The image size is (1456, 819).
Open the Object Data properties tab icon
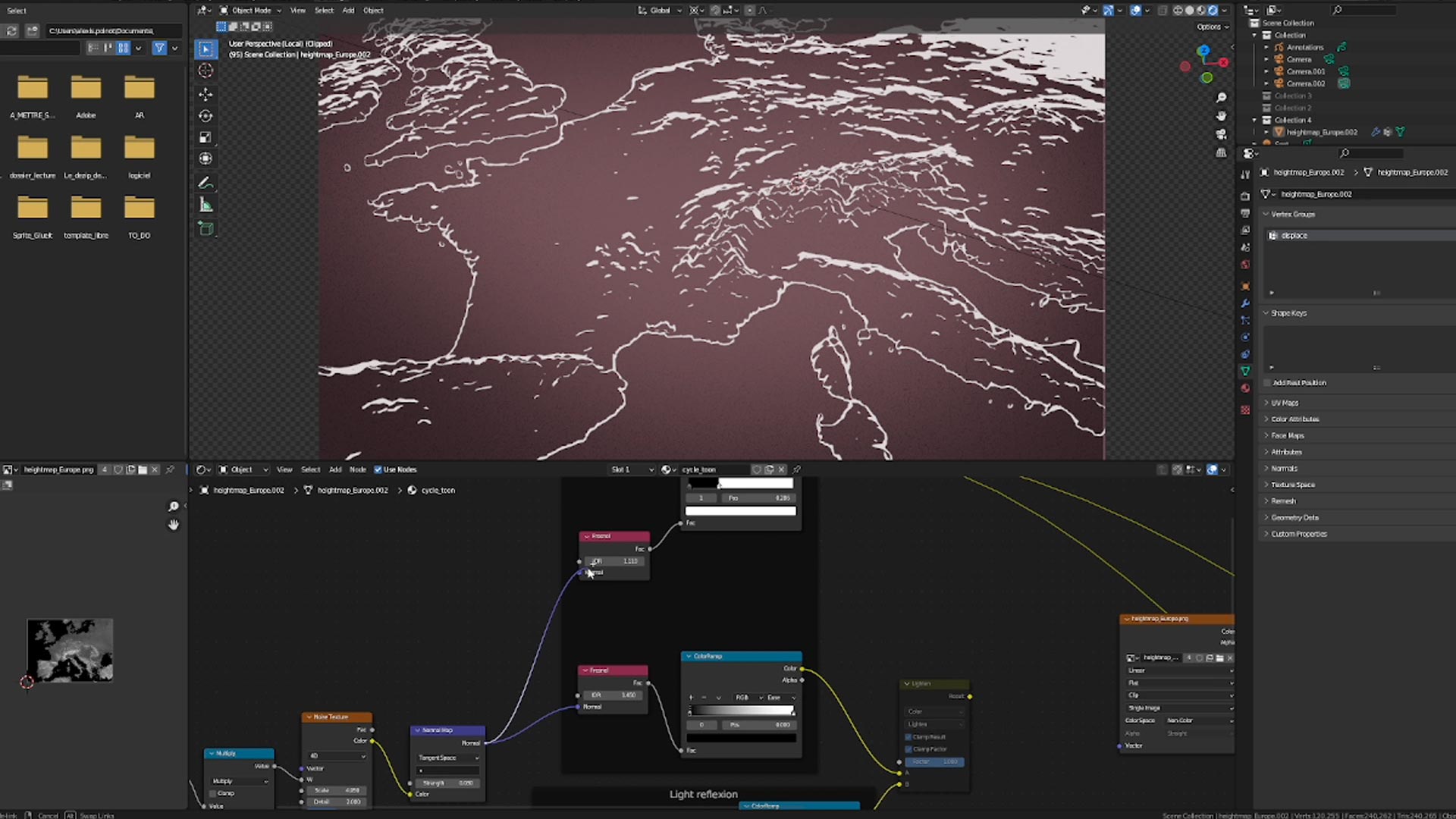click(x=1245, y=371)
